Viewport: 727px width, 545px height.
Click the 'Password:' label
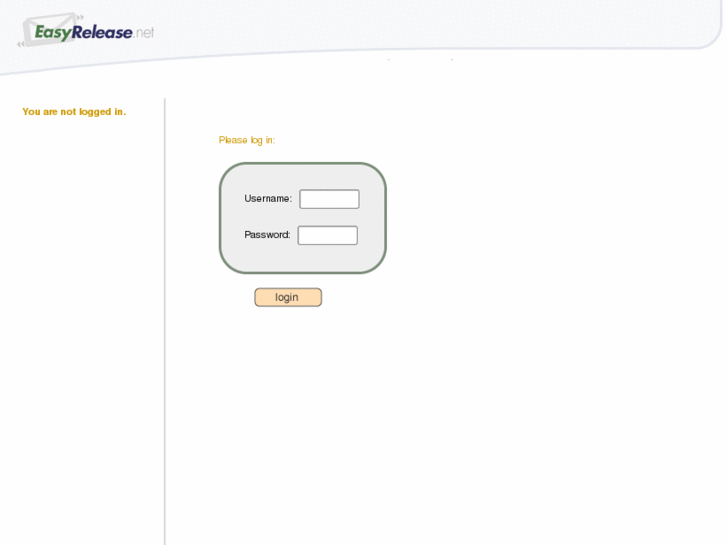pos(267,235)
